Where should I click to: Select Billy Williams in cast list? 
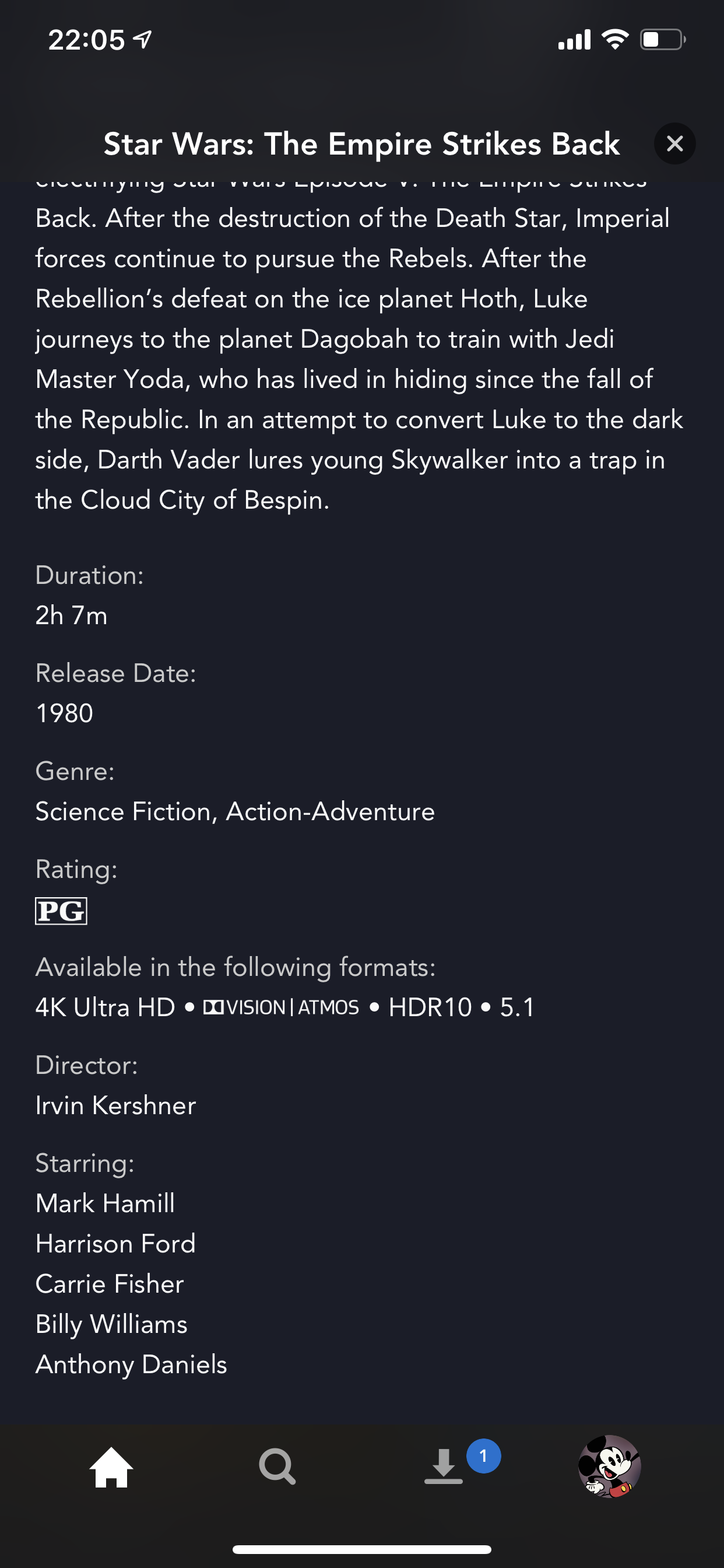coord(111,1325)
